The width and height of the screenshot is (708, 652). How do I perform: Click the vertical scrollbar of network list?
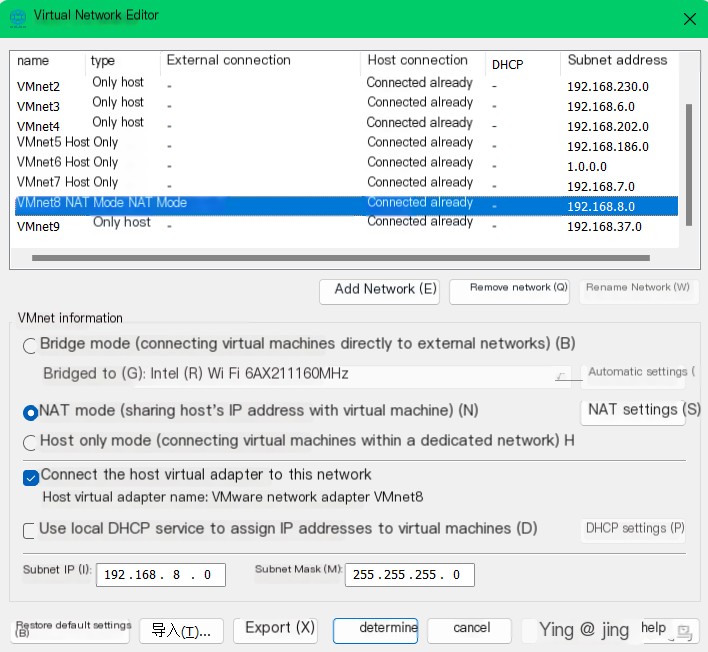coord(689,165)
